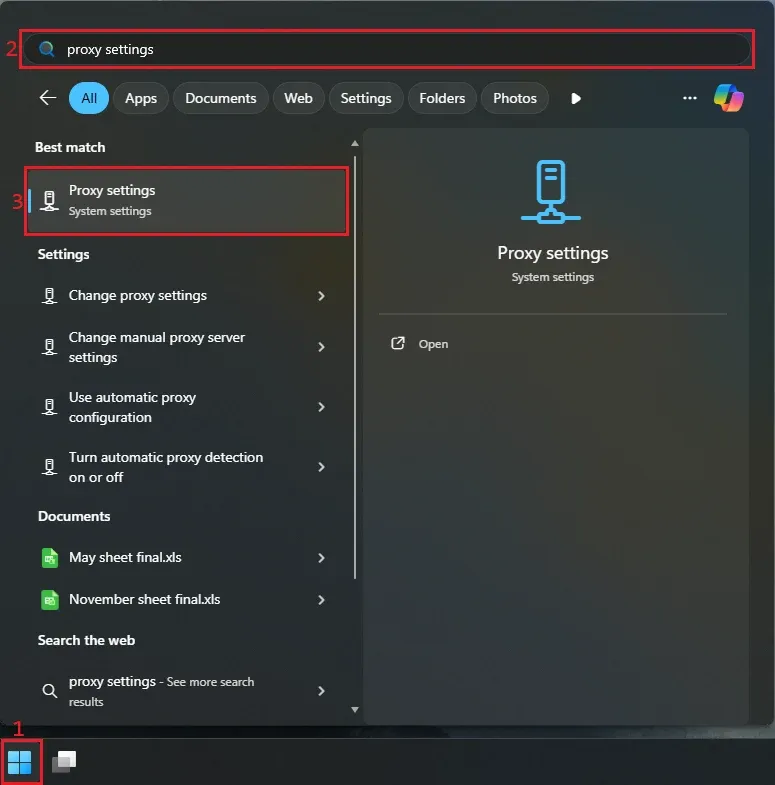Viewport: 775px width, 785px height.
Task: Click the large Proxy settings preview icon
Action: (x=552, y=192)
